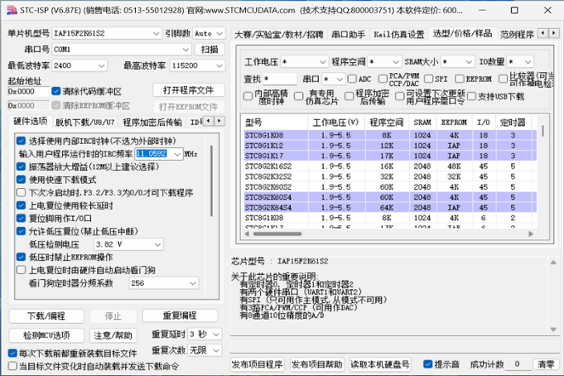Click the 查找 search input field
Screen dimensions: 564x376
point(280,79)
